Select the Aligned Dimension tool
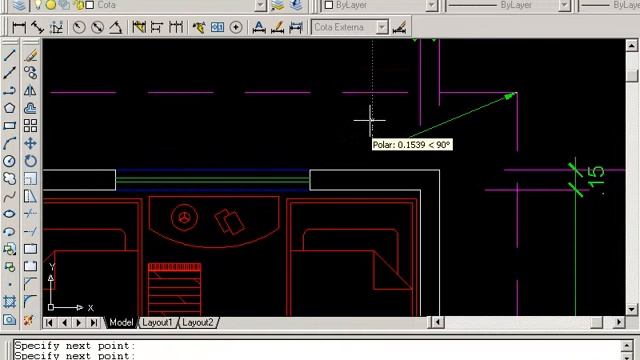640x360 pixels. [38, 27]
